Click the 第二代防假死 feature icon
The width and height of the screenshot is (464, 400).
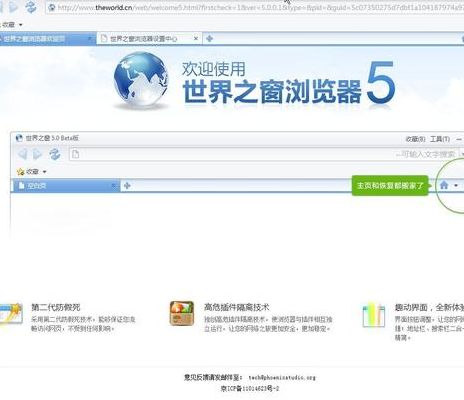(x=11, y=315)
